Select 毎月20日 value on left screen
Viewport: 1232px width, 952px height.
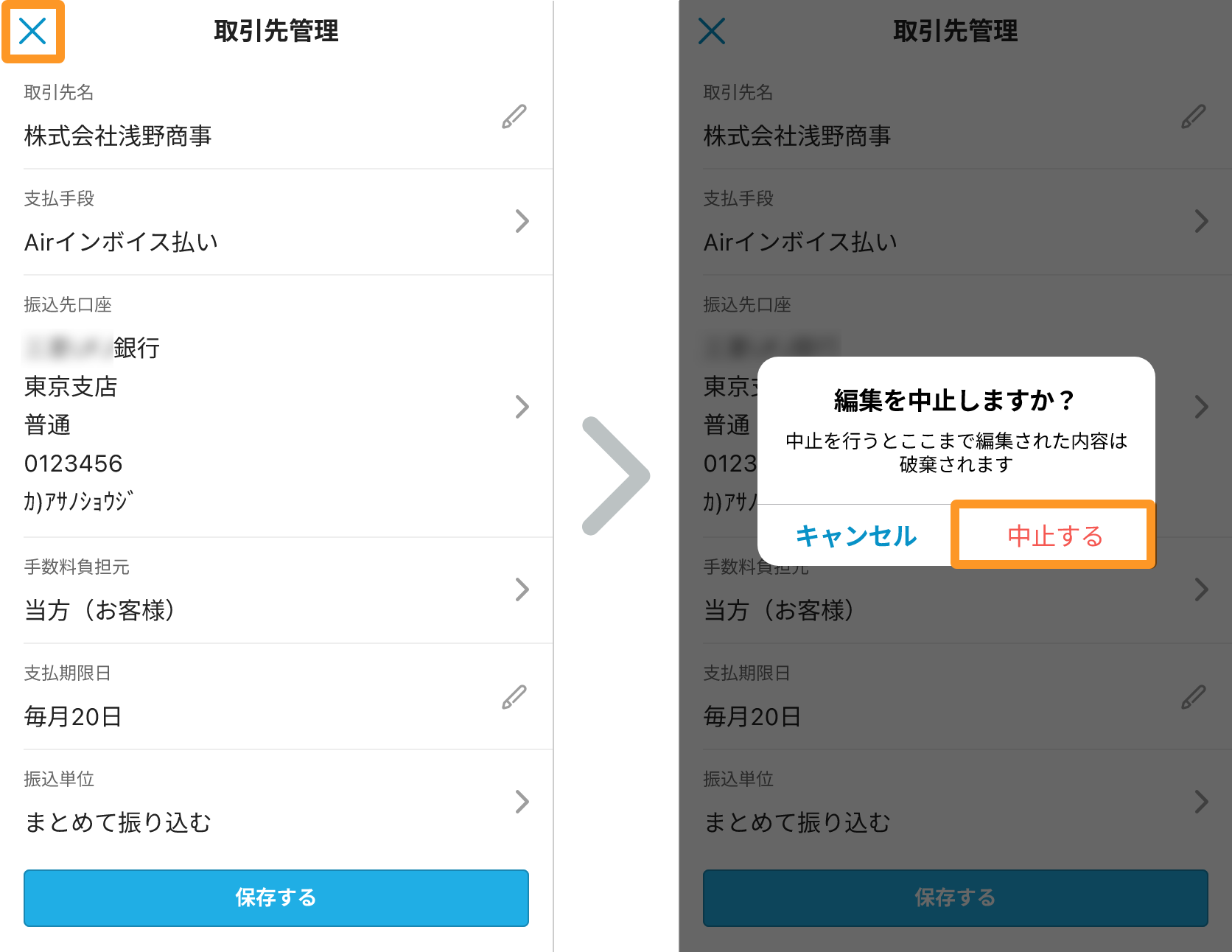click(73, 716)
